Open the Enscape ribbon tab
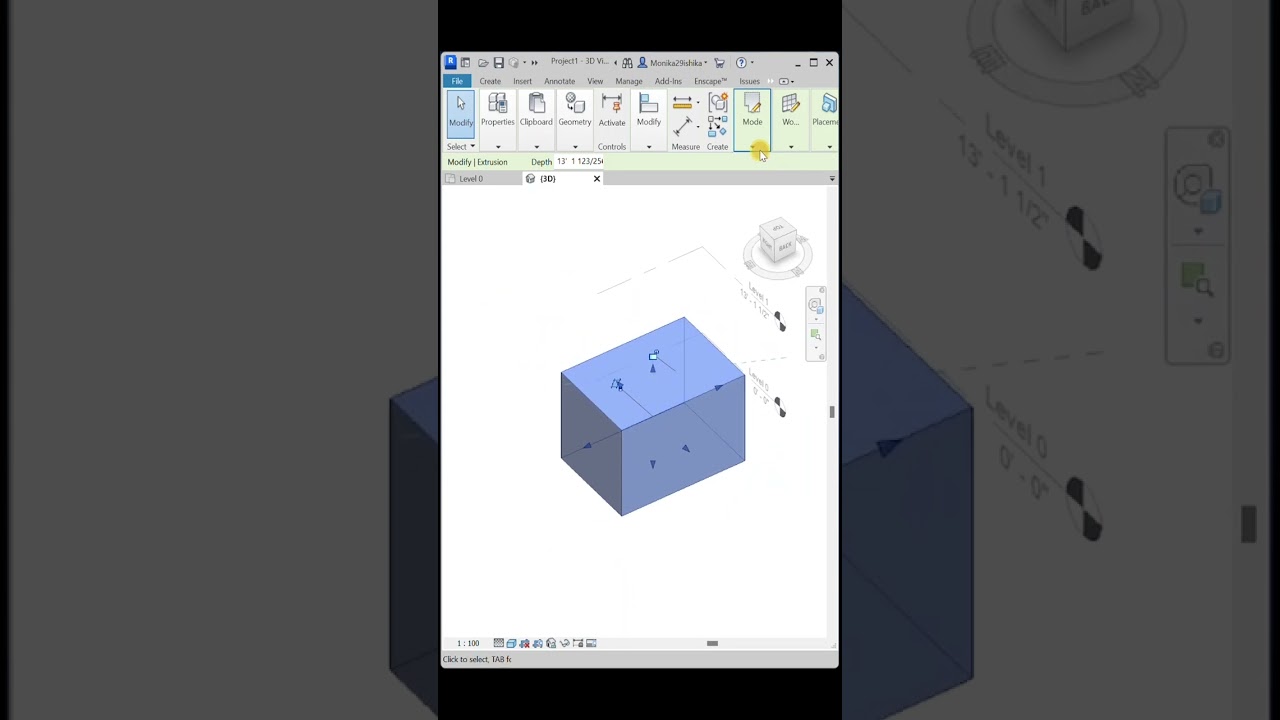Image resolution: width=1280 pixels, height=720 pixels. click(711, 81)
